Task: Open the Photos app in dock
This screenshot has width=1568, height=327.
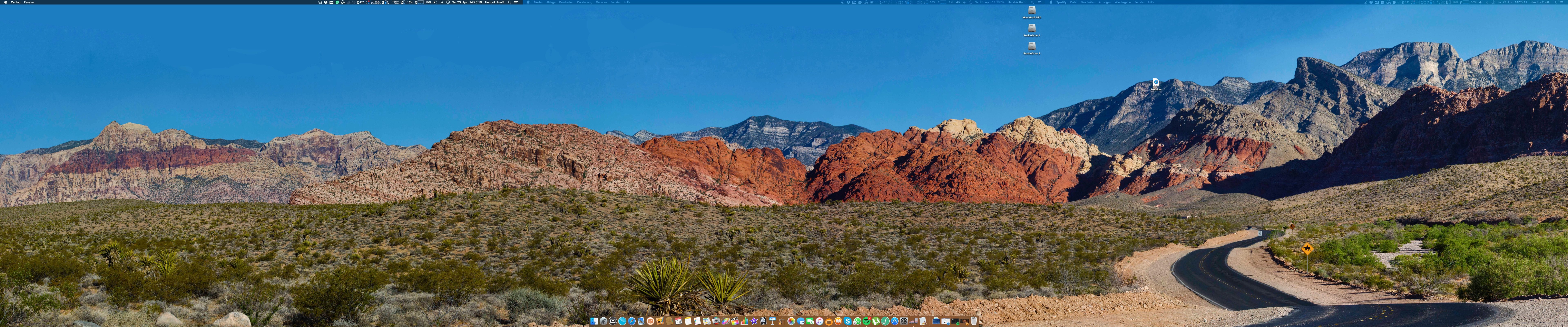Action: (791, 321)
